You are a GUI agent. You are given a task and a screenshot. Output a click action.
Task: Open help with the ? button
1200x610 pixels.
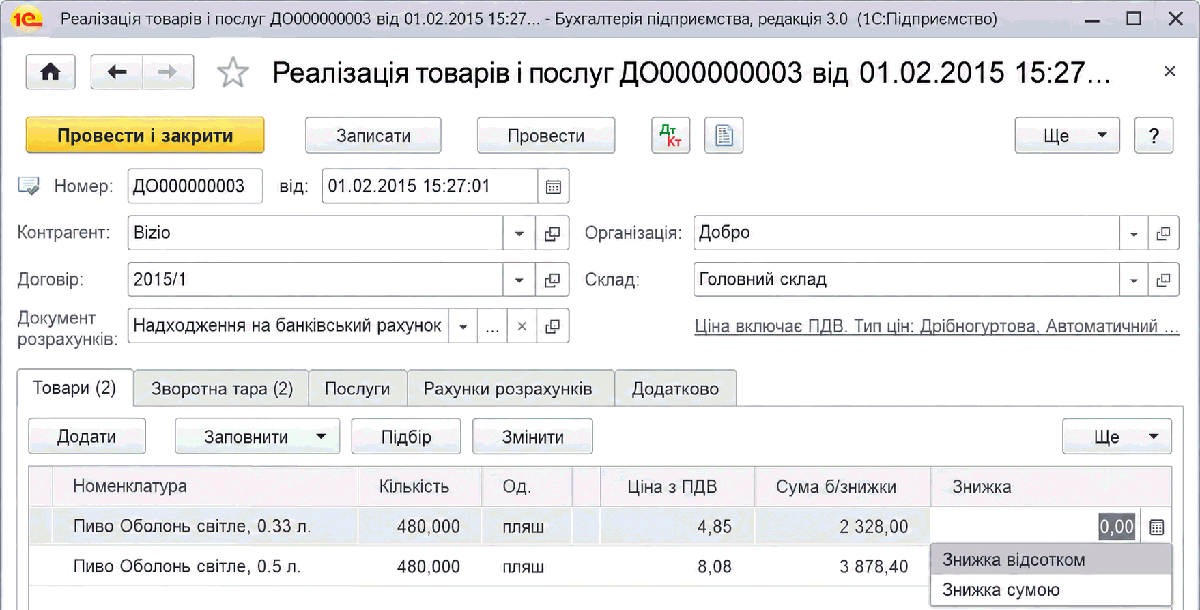click(x=1154, y=136)
